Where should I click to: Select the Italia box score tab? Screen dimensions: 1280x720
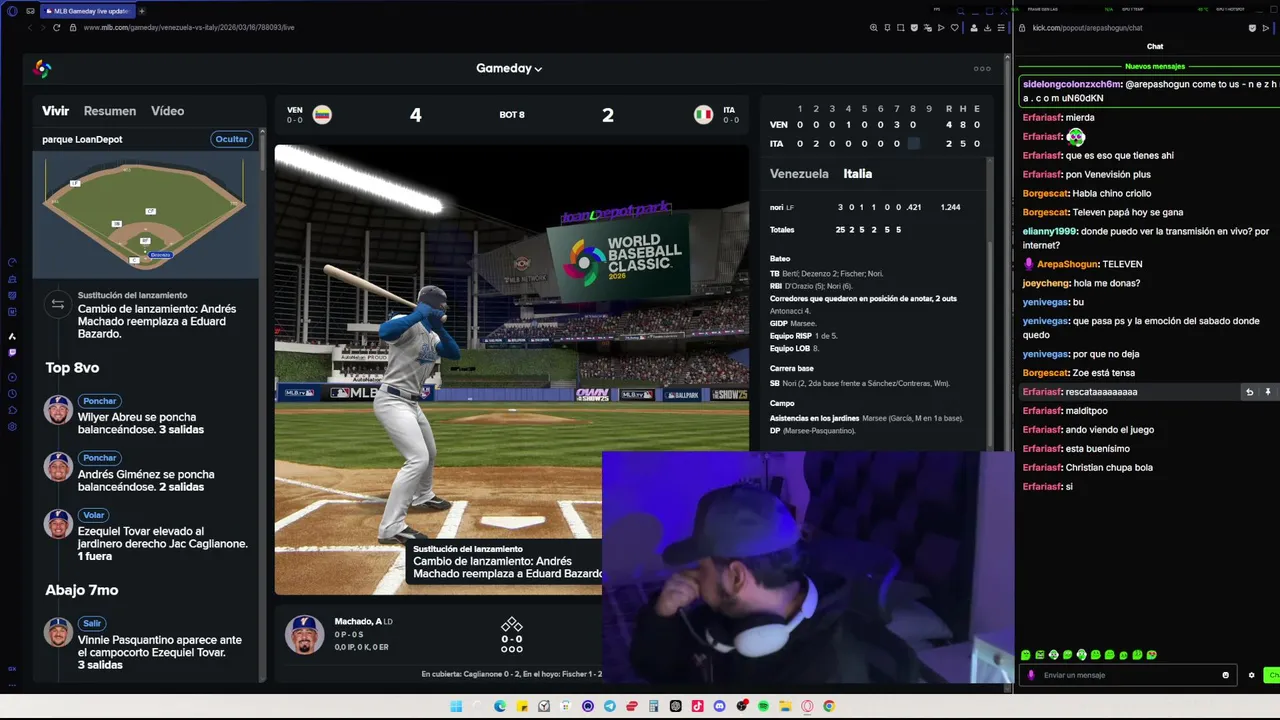(857, 174)
